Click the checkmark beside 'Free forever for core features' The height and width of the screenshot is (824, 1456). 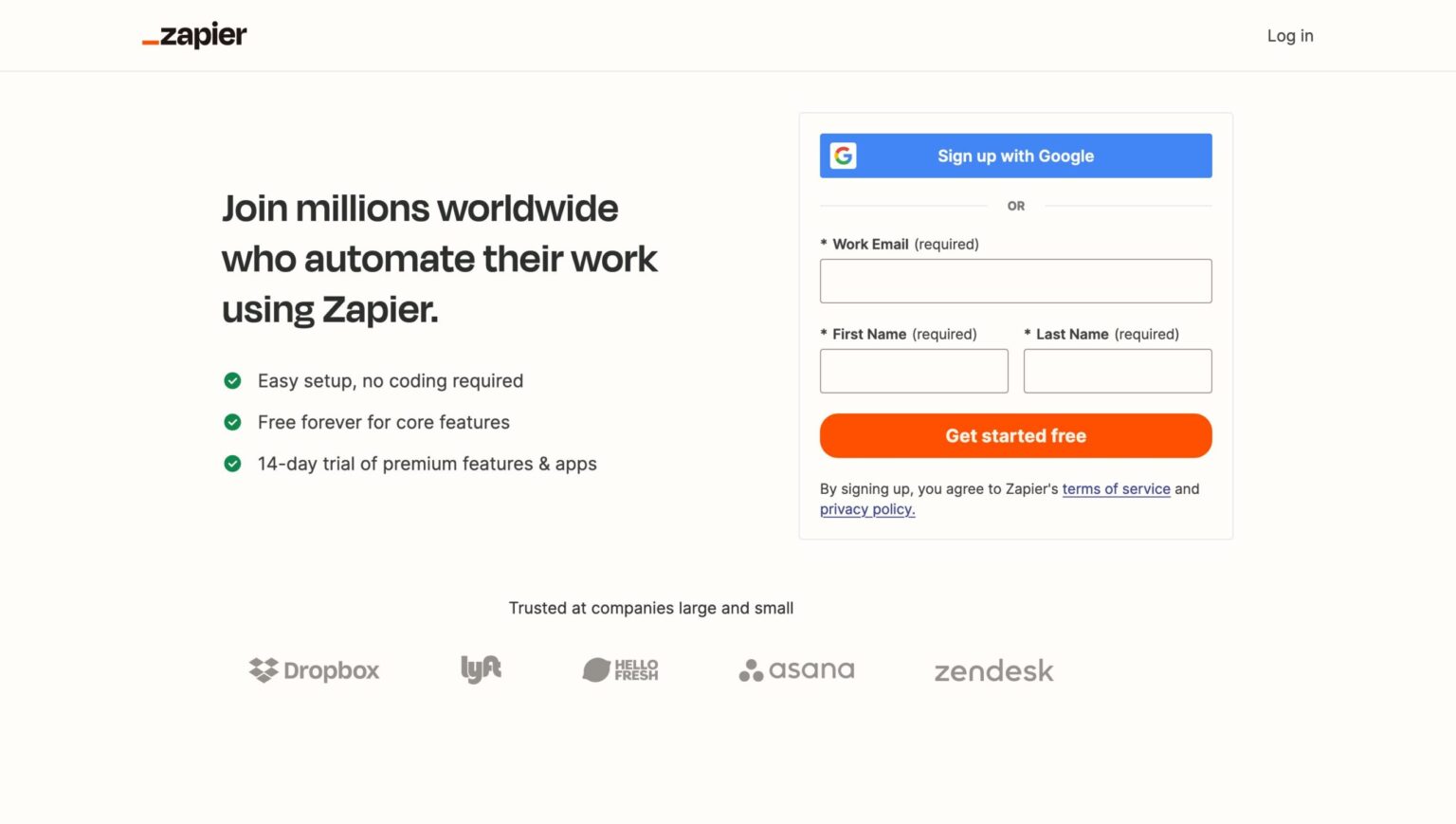click(x=232, y=422)
